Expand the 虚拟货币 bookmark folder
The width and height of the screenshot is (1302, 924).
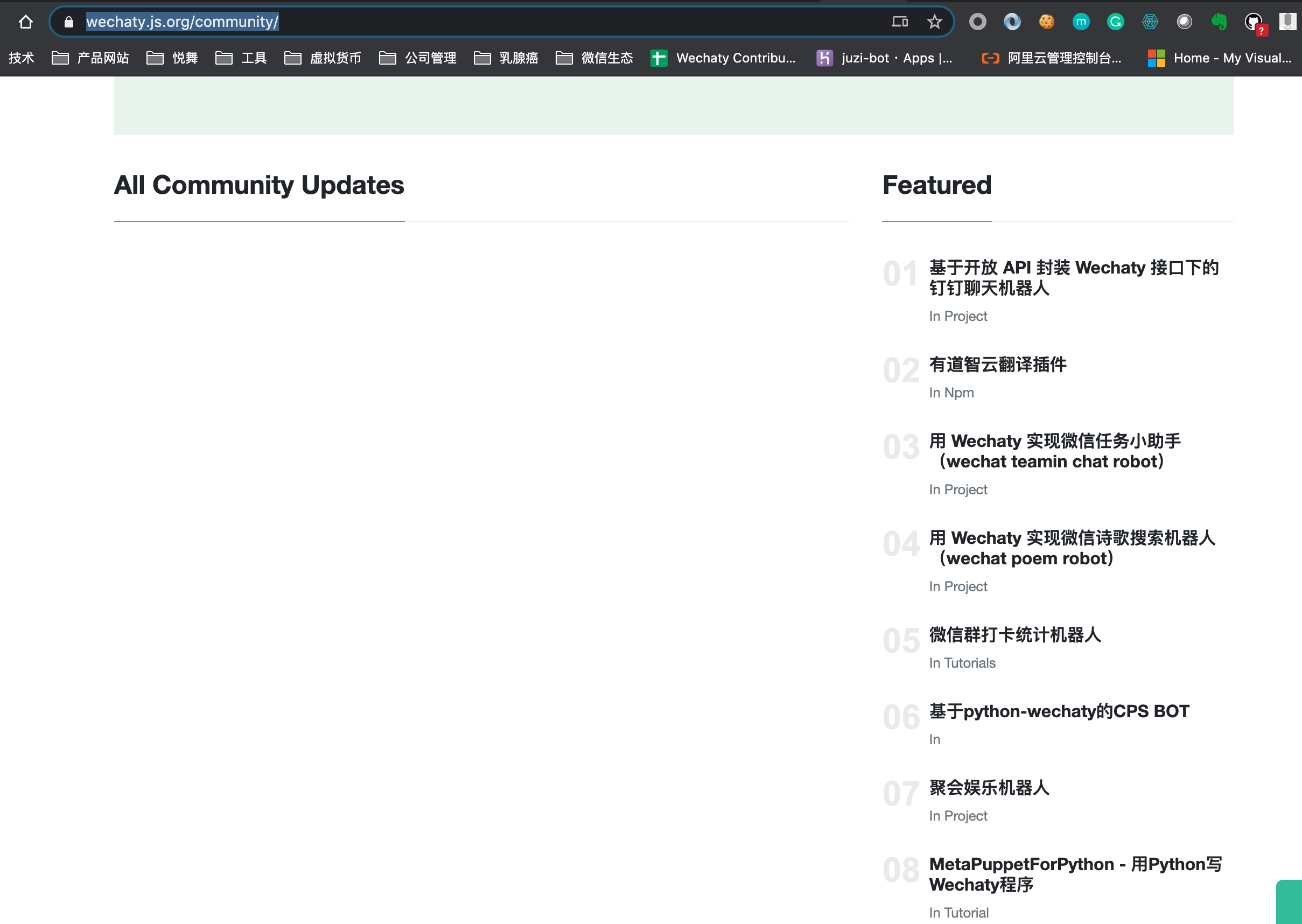323,58
